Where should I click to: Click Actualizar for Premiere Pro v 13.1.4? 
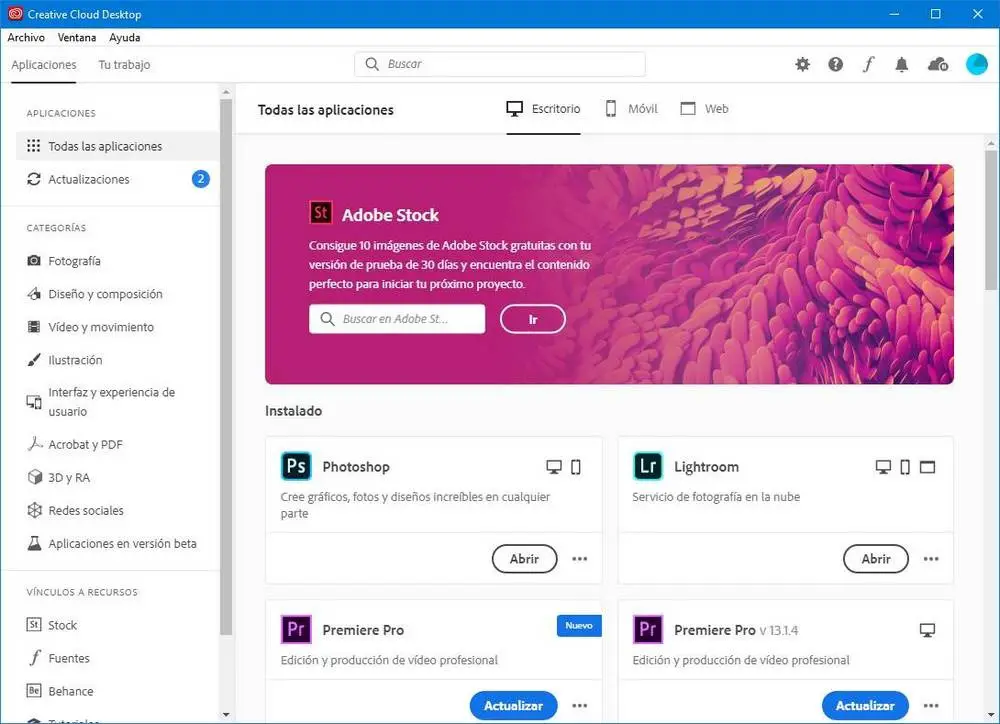coord(865,706)
